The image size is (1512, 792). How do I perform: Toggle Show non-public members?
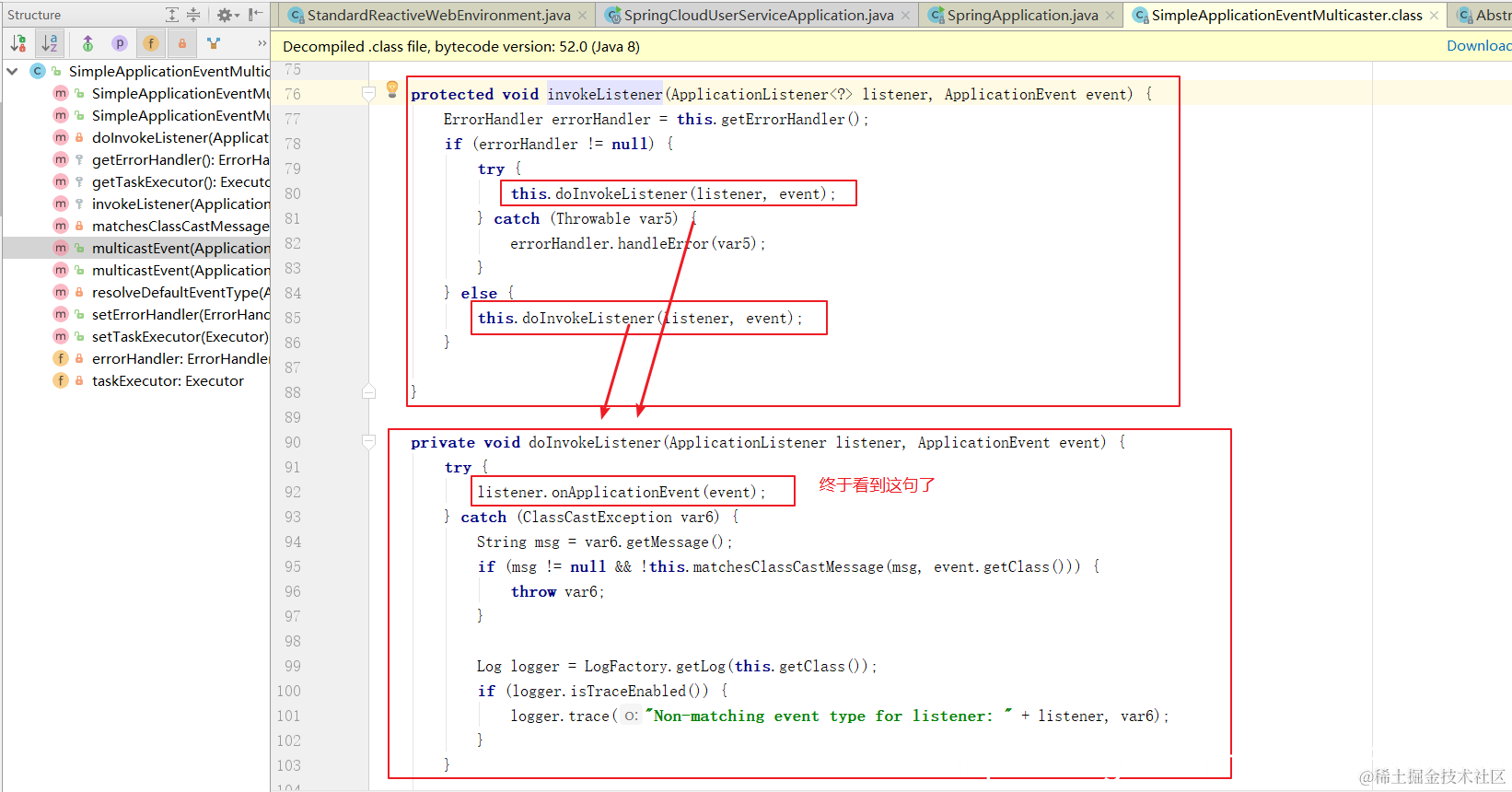tap(182, 43)
